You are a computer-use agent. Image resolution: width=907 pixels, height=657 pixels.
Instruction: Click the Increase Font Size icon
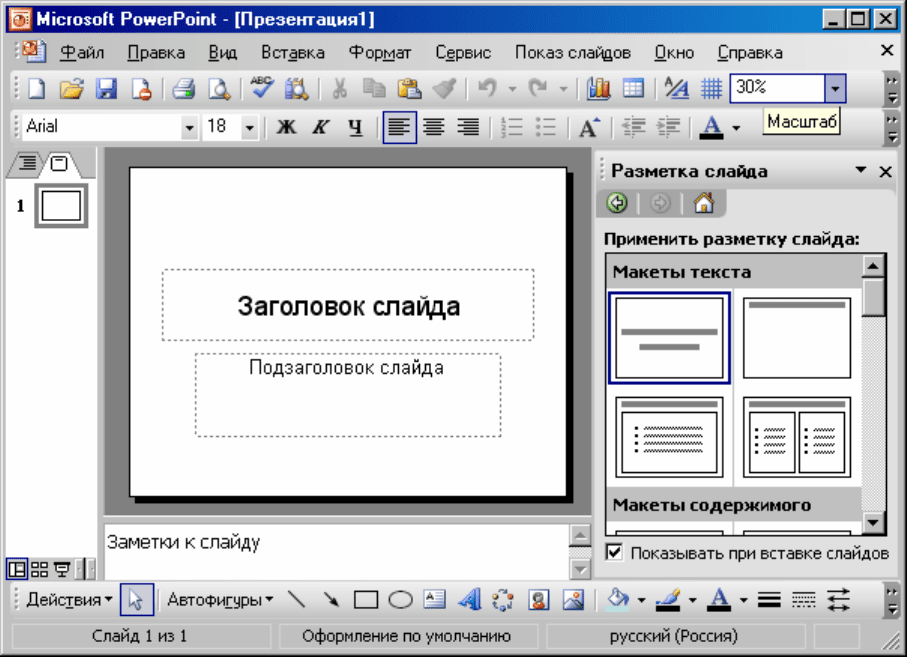[589, 127]
